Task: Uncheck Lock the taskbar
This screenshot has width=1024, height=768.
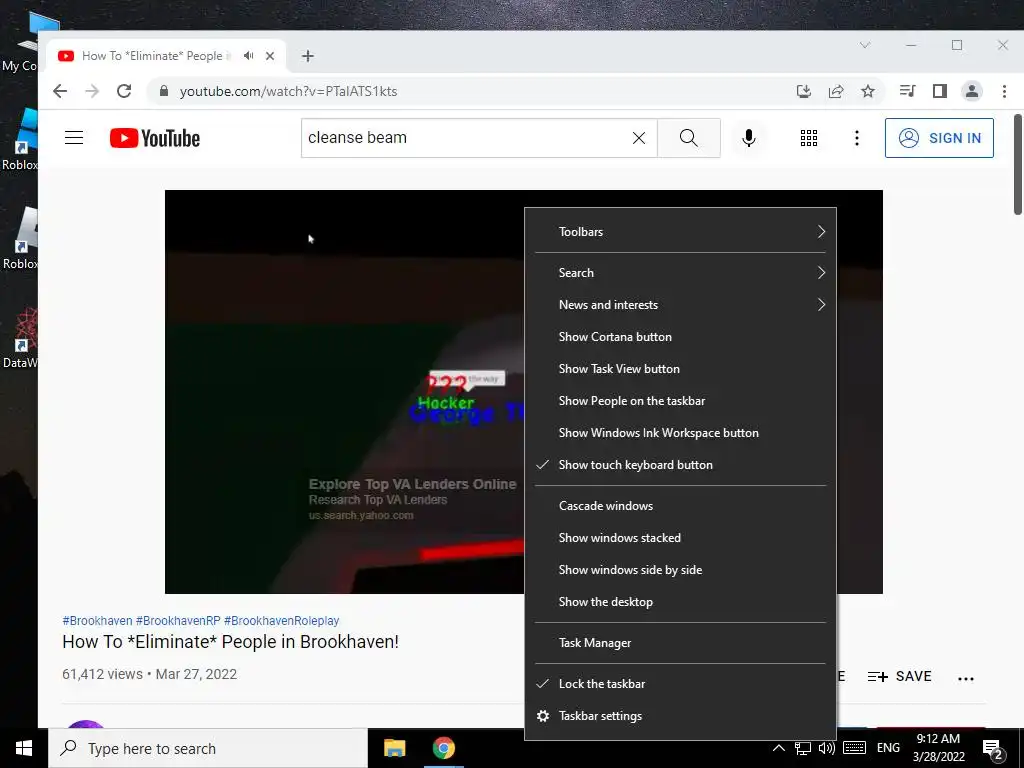Action: coord(680,684)
